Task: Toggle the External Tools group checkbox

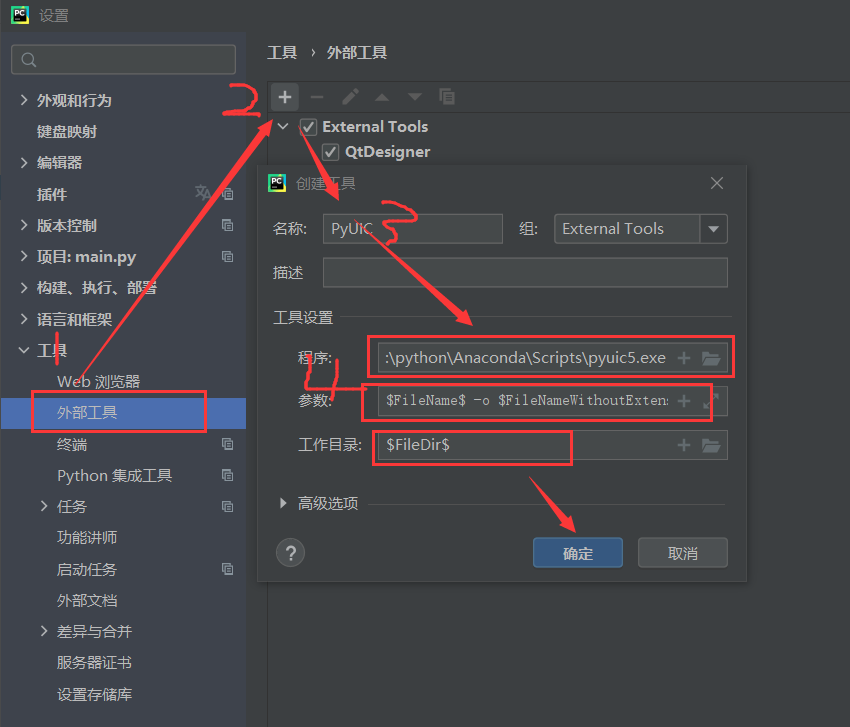Action: click(308, 127)
